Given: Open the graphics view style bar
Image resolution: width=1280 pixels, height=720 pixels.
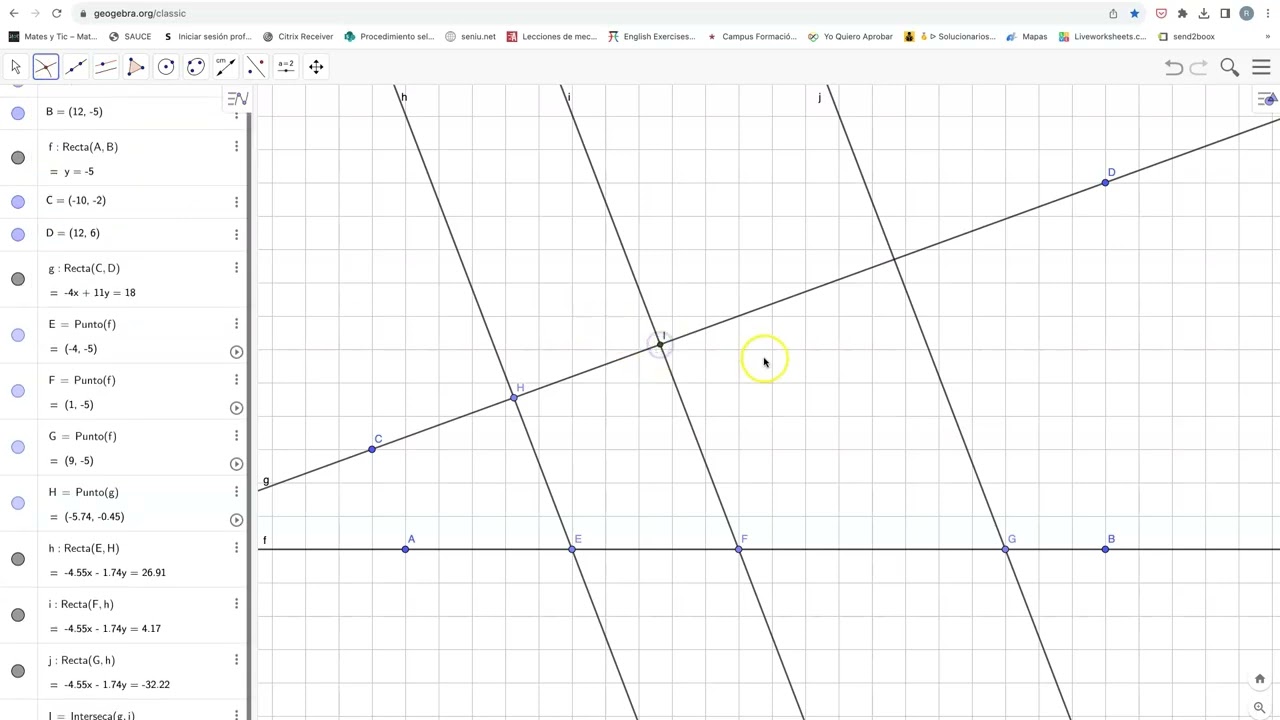Looking at the screenshot, I should 1268,99.
